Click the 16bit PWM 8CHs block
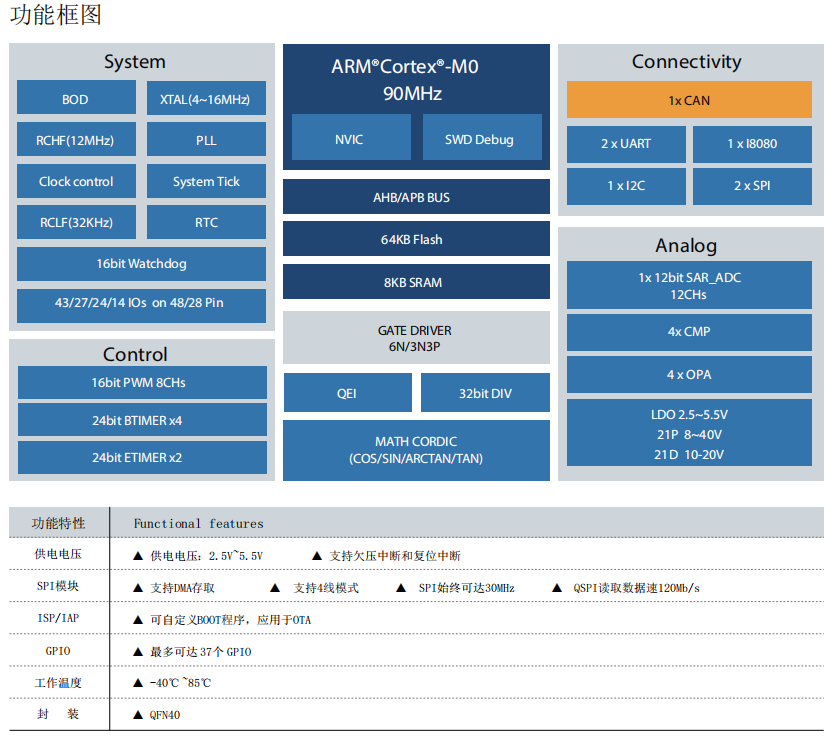 click(142, 383)
